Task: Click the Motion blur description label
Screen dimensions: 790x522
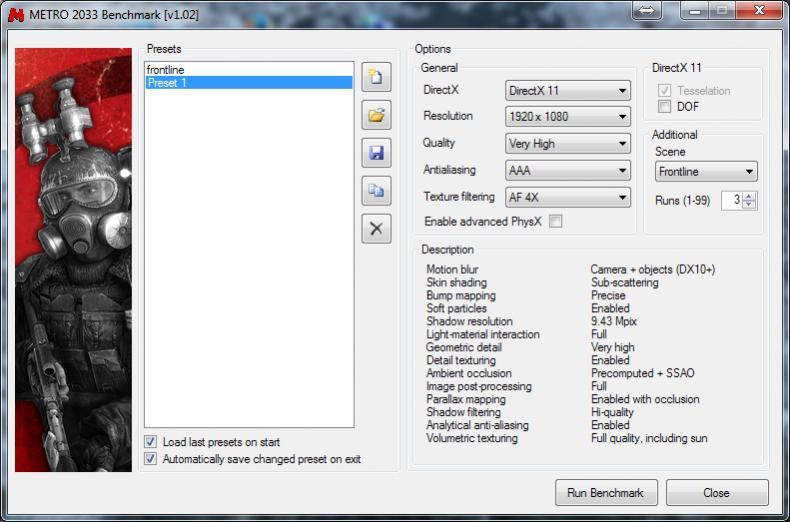Action: click(x=452, y=270)
